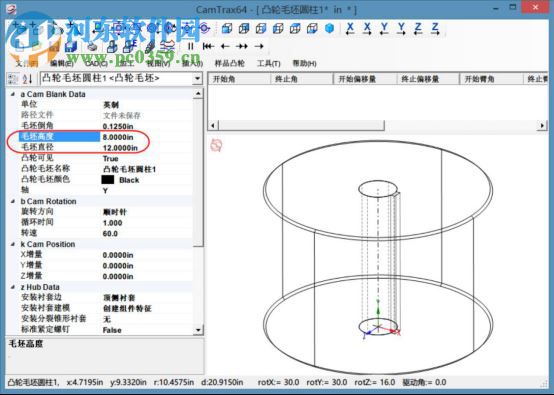
Task: Open the 凸轮毛坯圆柱1 object dropdown
Action: tap(198, 78)
